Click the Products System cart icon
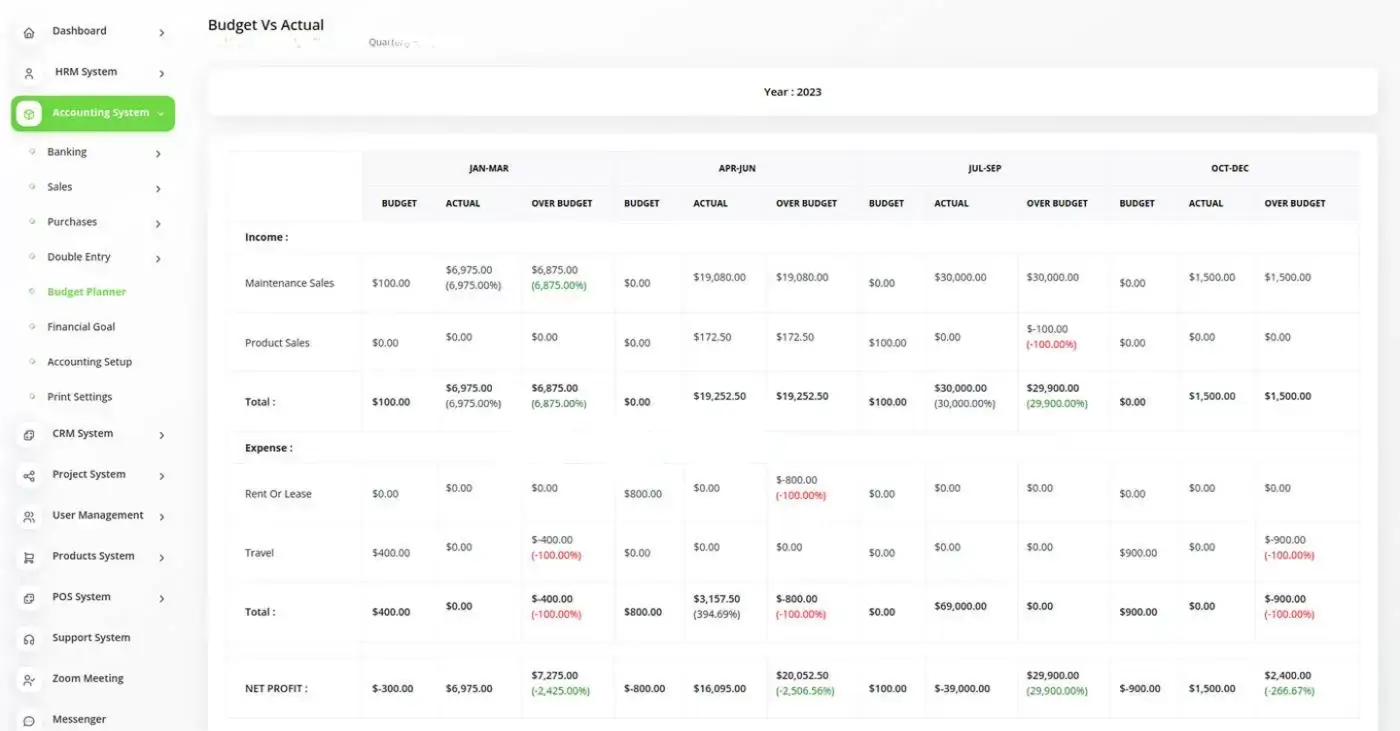The width and height of the screenshot is (1400, 731). pyautogui.click(x=29, y=558)
